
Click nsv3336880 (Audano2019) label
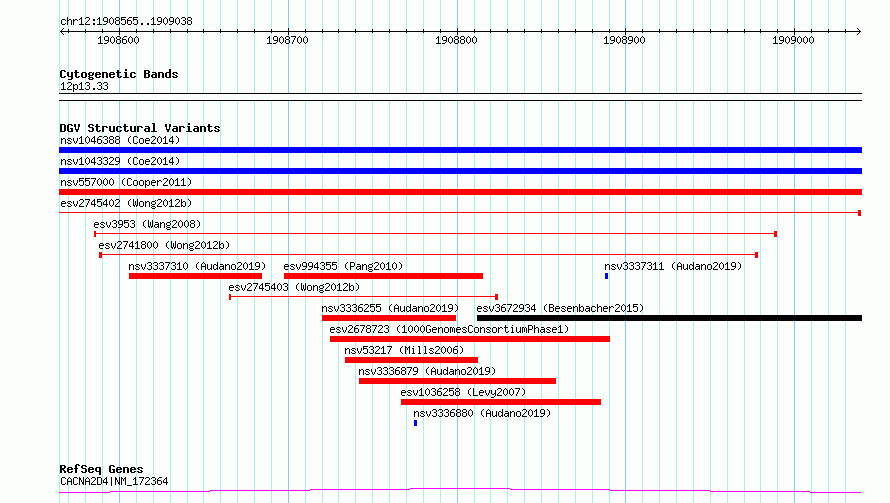(x=482, y=413)
